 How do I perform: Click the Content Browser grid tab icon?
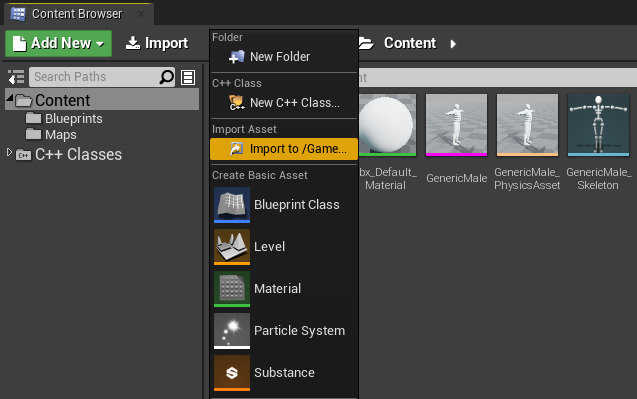pos(18,14)
